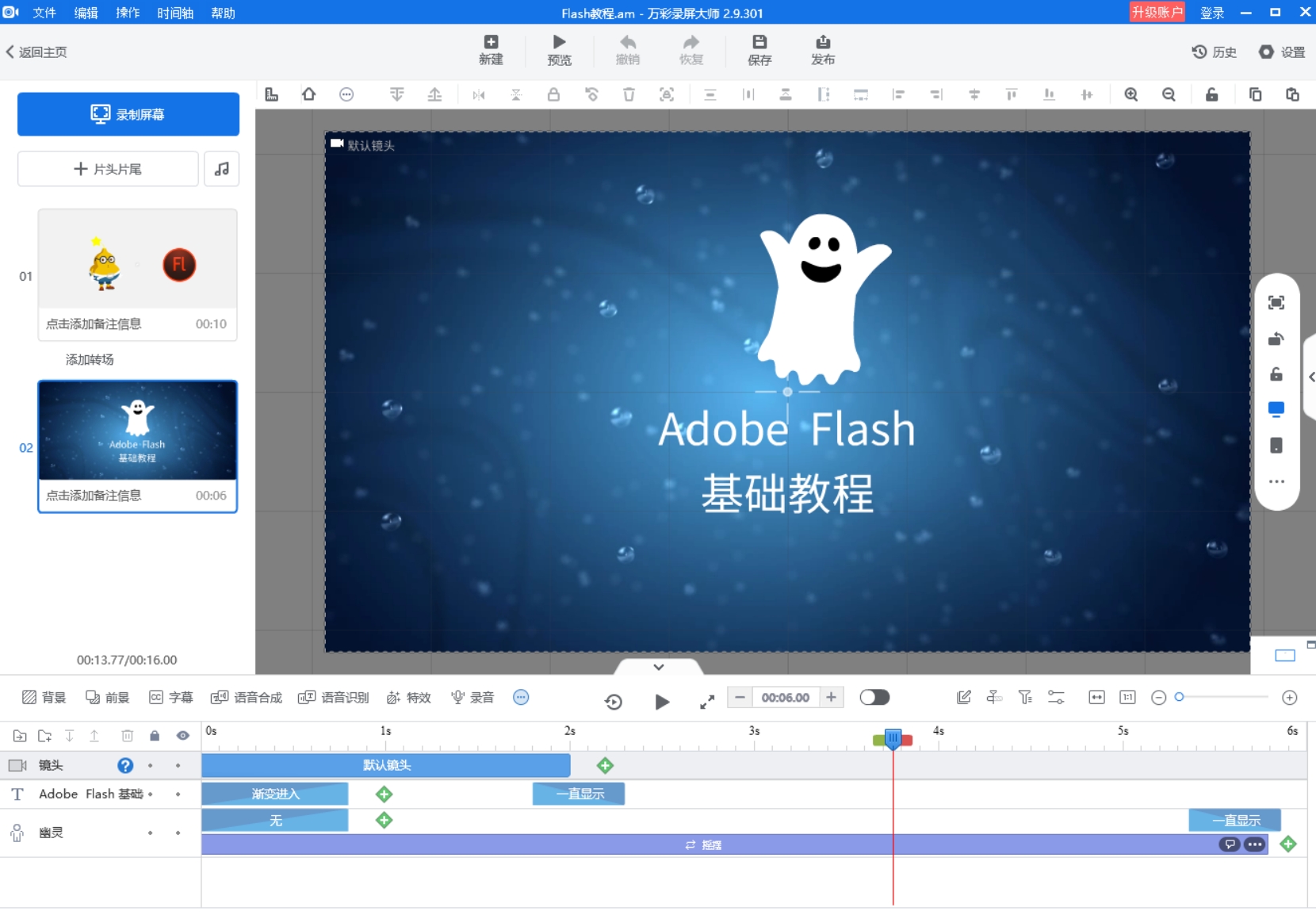The image size is (1316, 919).
Task: Click the timeline zoom-in plus circle
Action: click(1290, 697)
